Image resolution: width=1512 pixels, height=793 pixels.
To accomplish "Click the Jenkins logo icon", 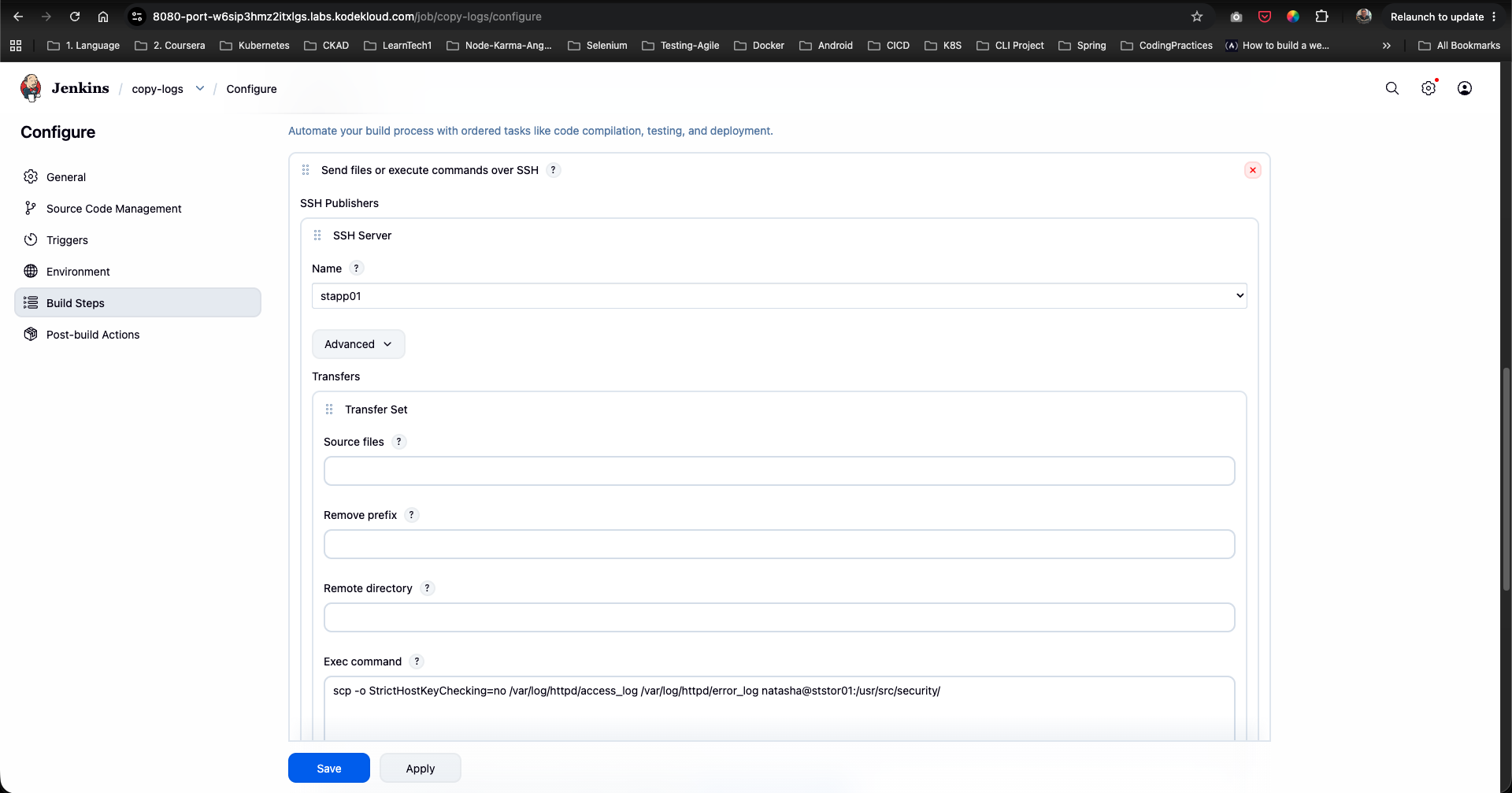I will point(31,88).
